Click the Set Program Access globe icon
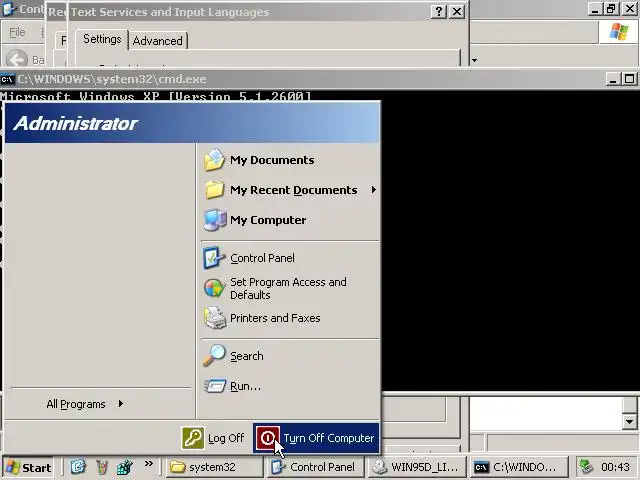The height and width of the screenshot is (480, 640). point(215,288)
